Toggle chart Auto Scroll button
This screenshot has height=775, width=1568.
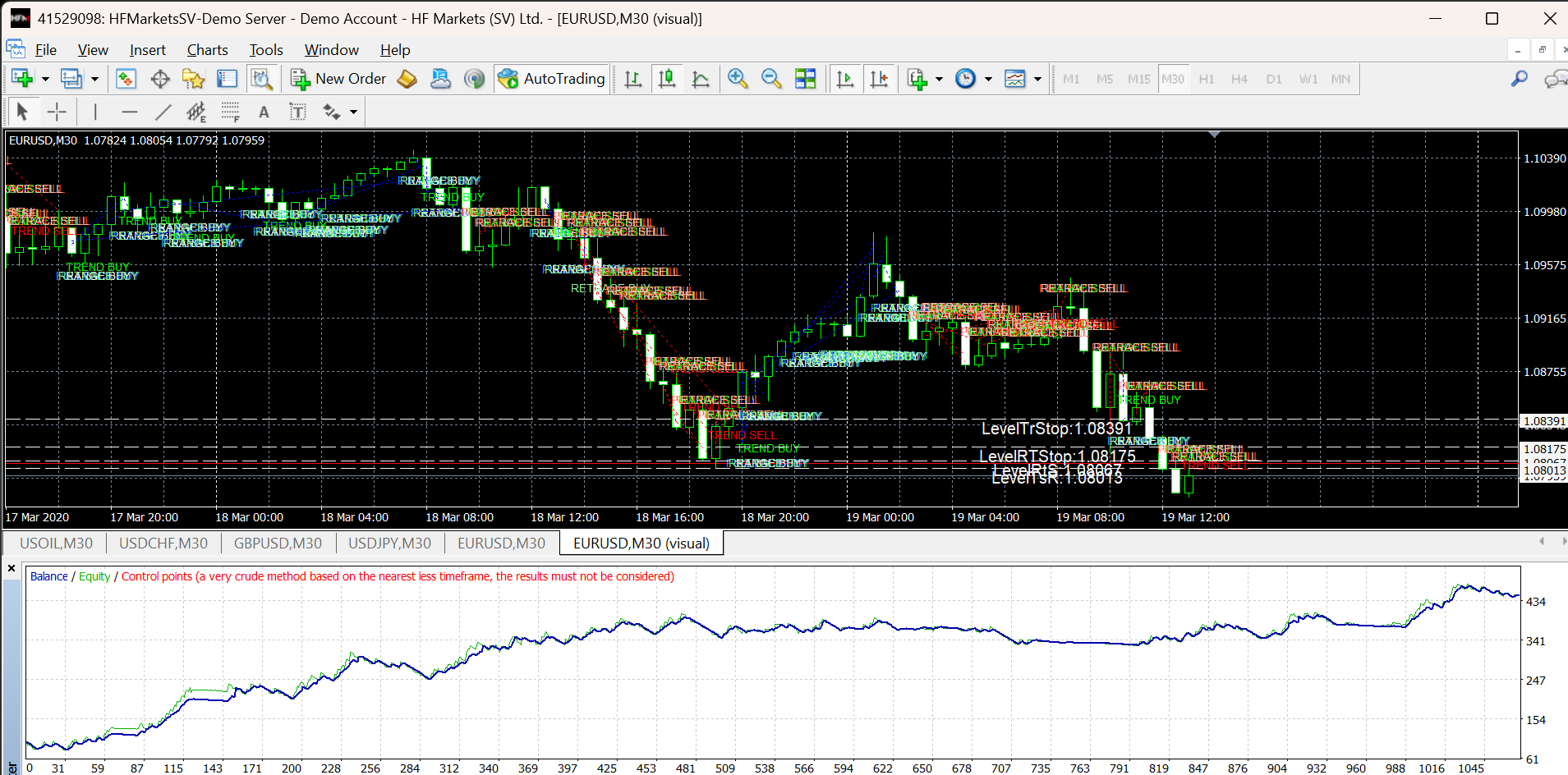tap(844, 79)
